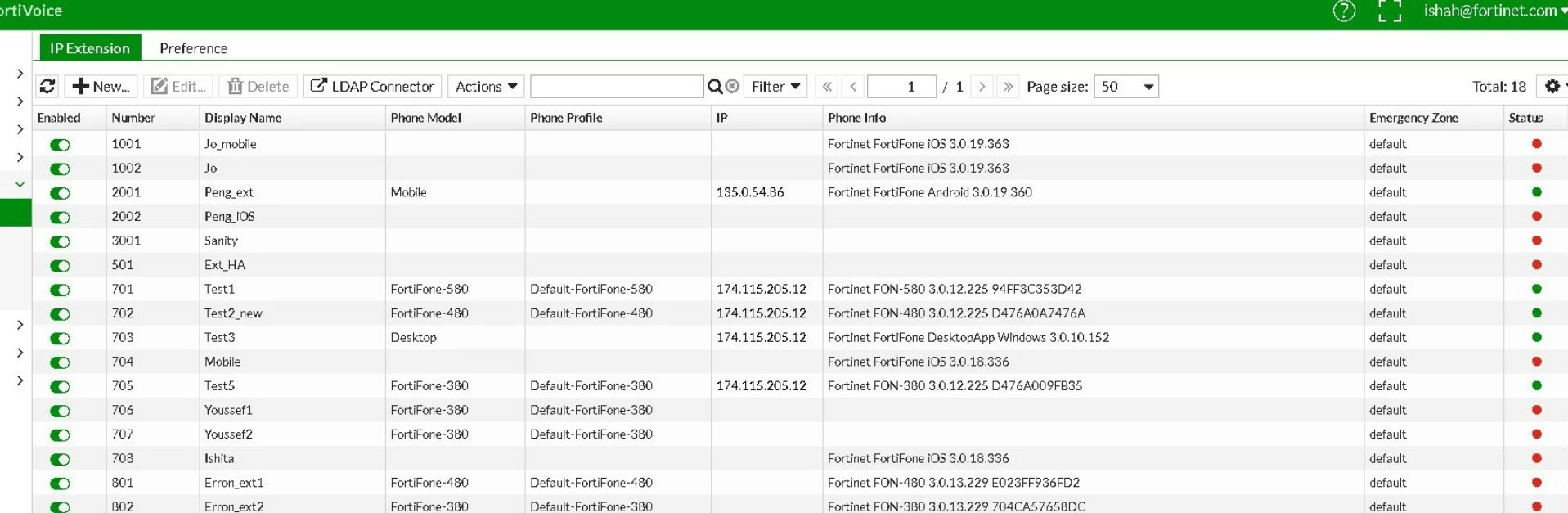Toggle enabled switch for Ext_HA 501
Viewport: 1568px width, 513px height.
(60, 266)
